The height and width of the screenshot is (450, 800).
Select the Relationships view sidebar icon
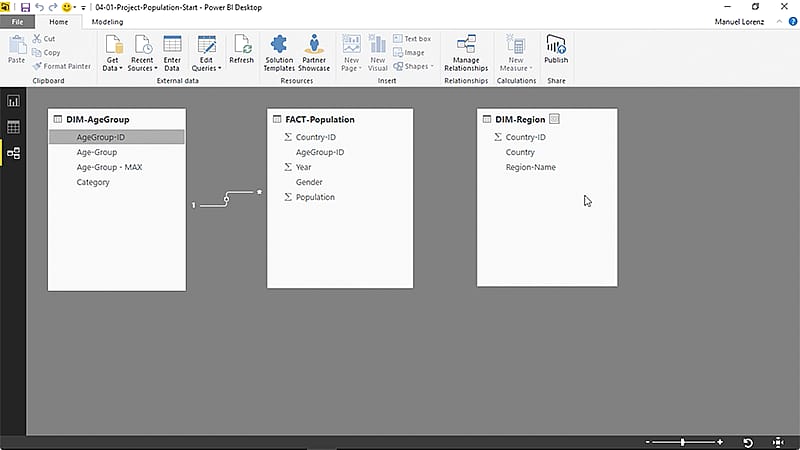[13, 153]
